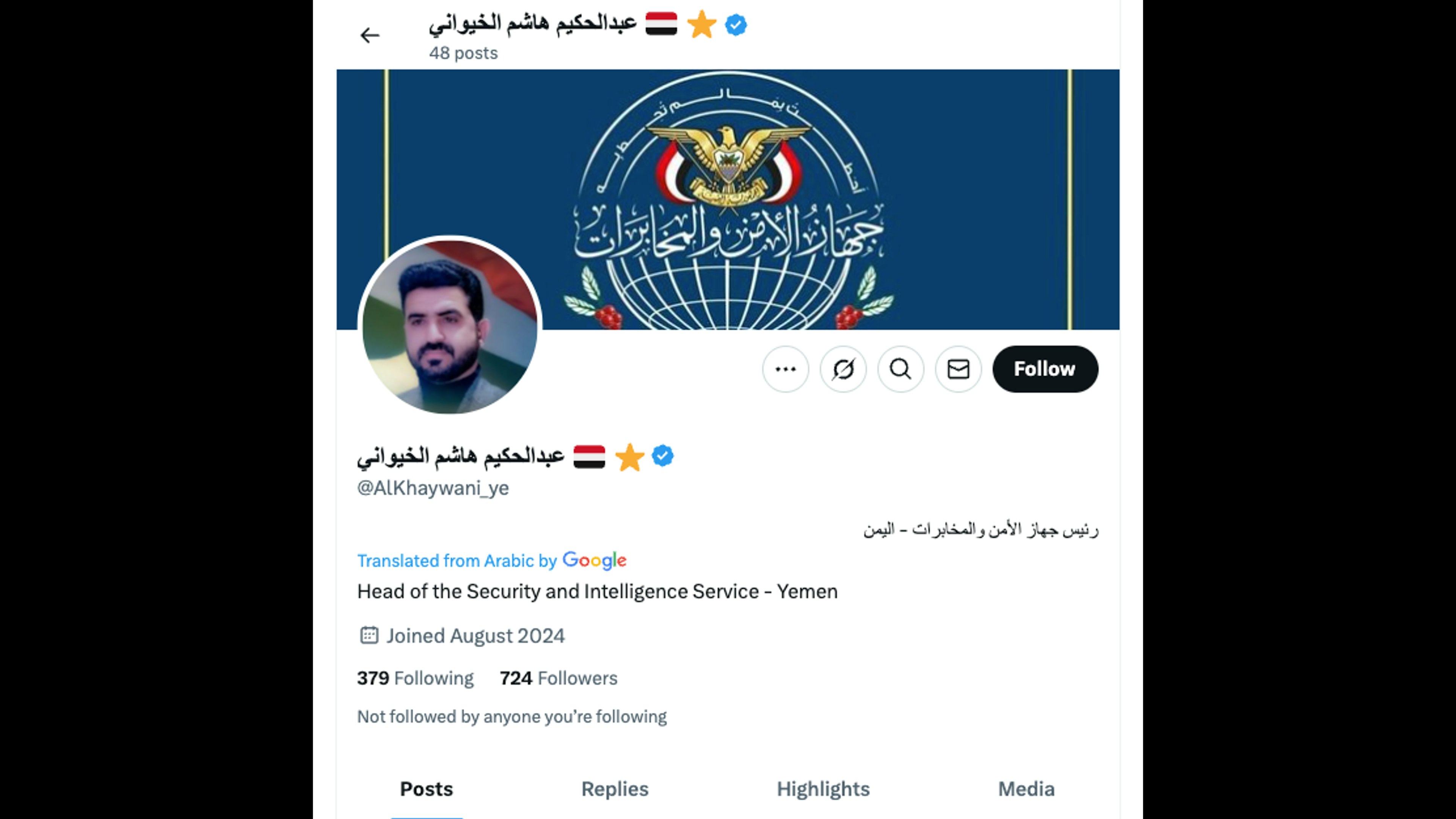Switch to the Replies tab
This screenshot has height=819, width=1456.
click(x=615, y=789)
